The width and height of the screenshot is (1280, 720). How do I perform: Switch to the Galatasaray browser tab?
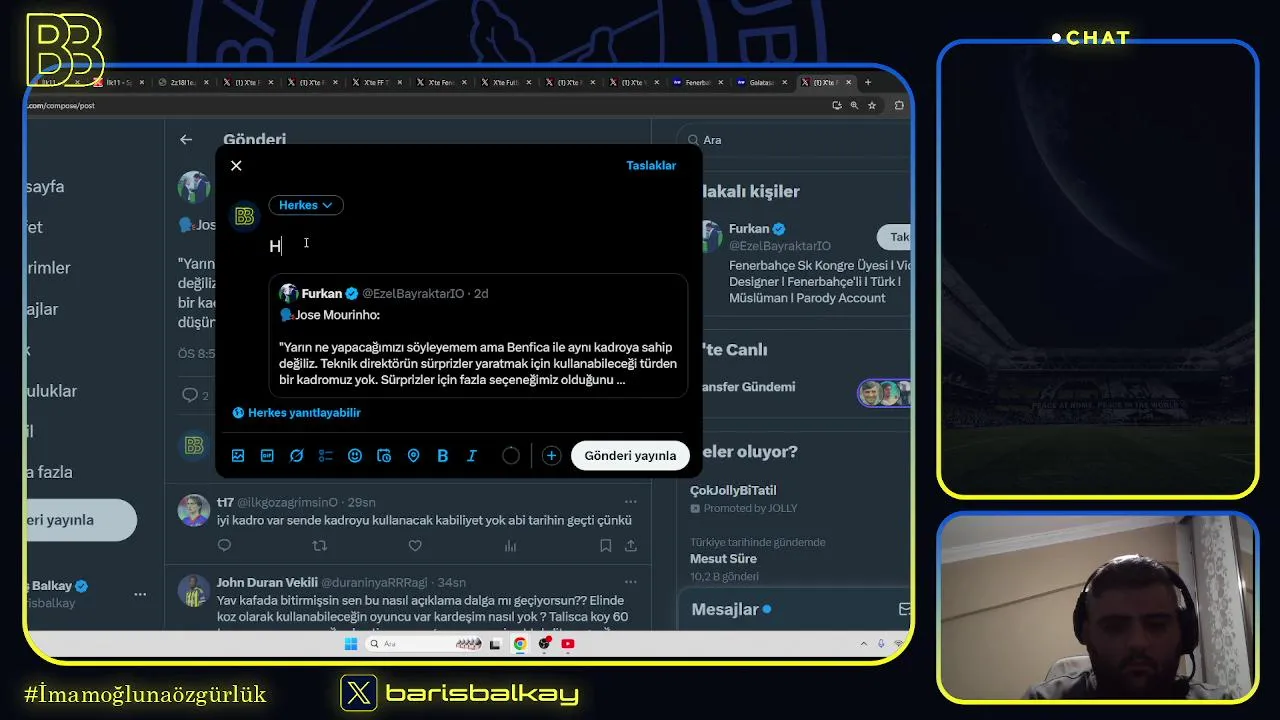(x=762, y=82)
